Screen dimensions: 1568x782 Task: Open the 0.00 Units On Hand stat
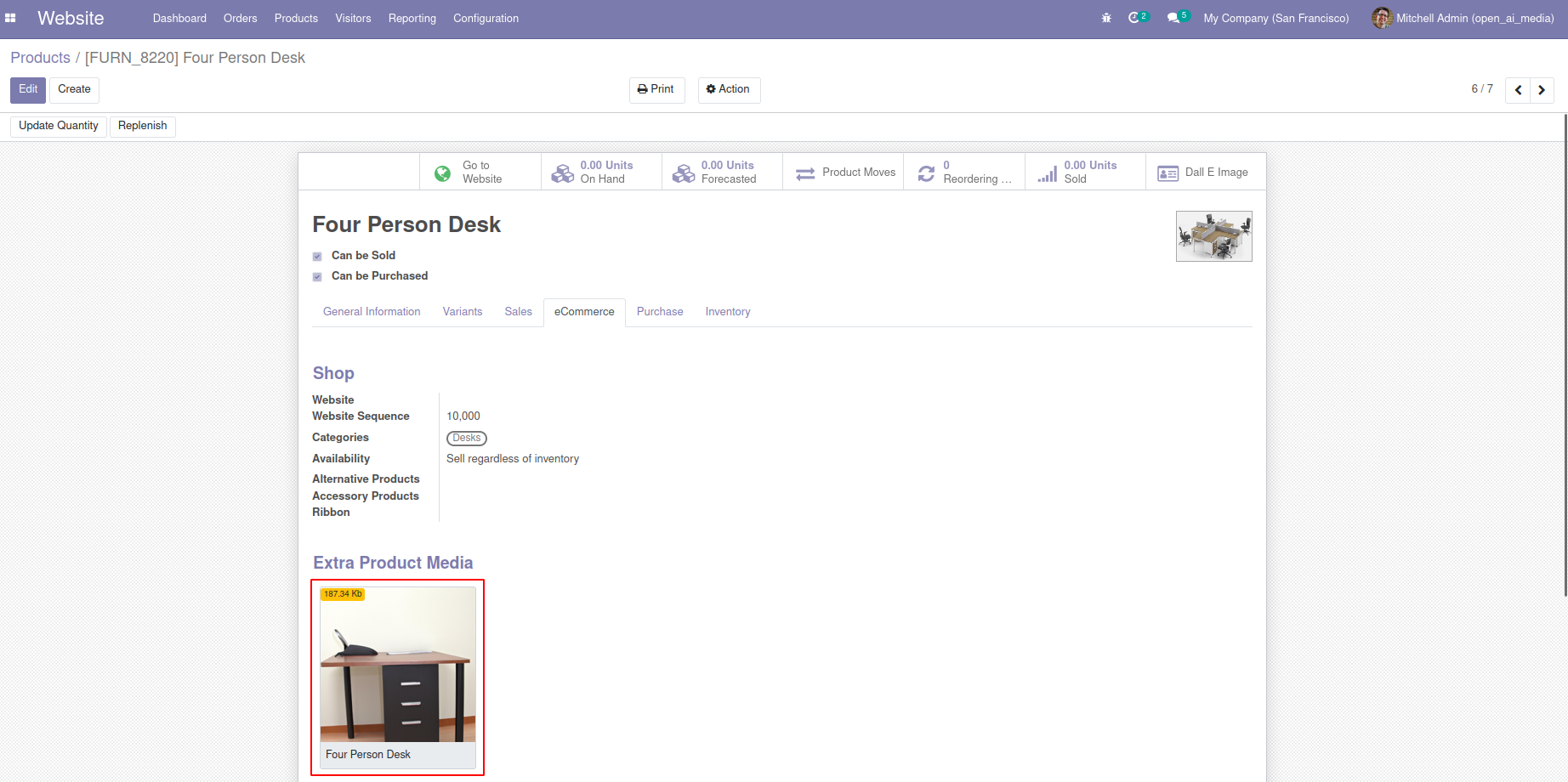coord(601,172)
